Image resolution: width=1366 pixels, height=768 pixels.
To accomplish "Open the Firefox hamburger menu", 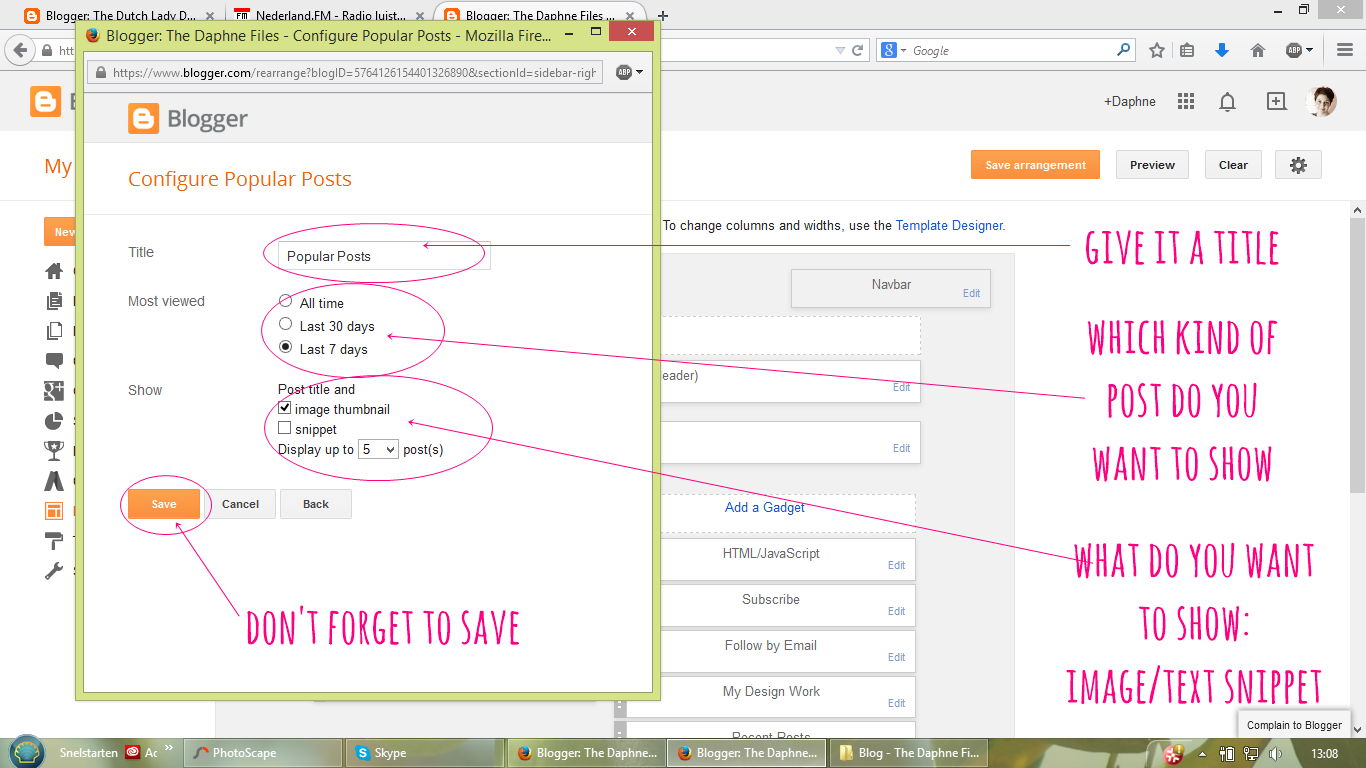I will coord(1345,50).
